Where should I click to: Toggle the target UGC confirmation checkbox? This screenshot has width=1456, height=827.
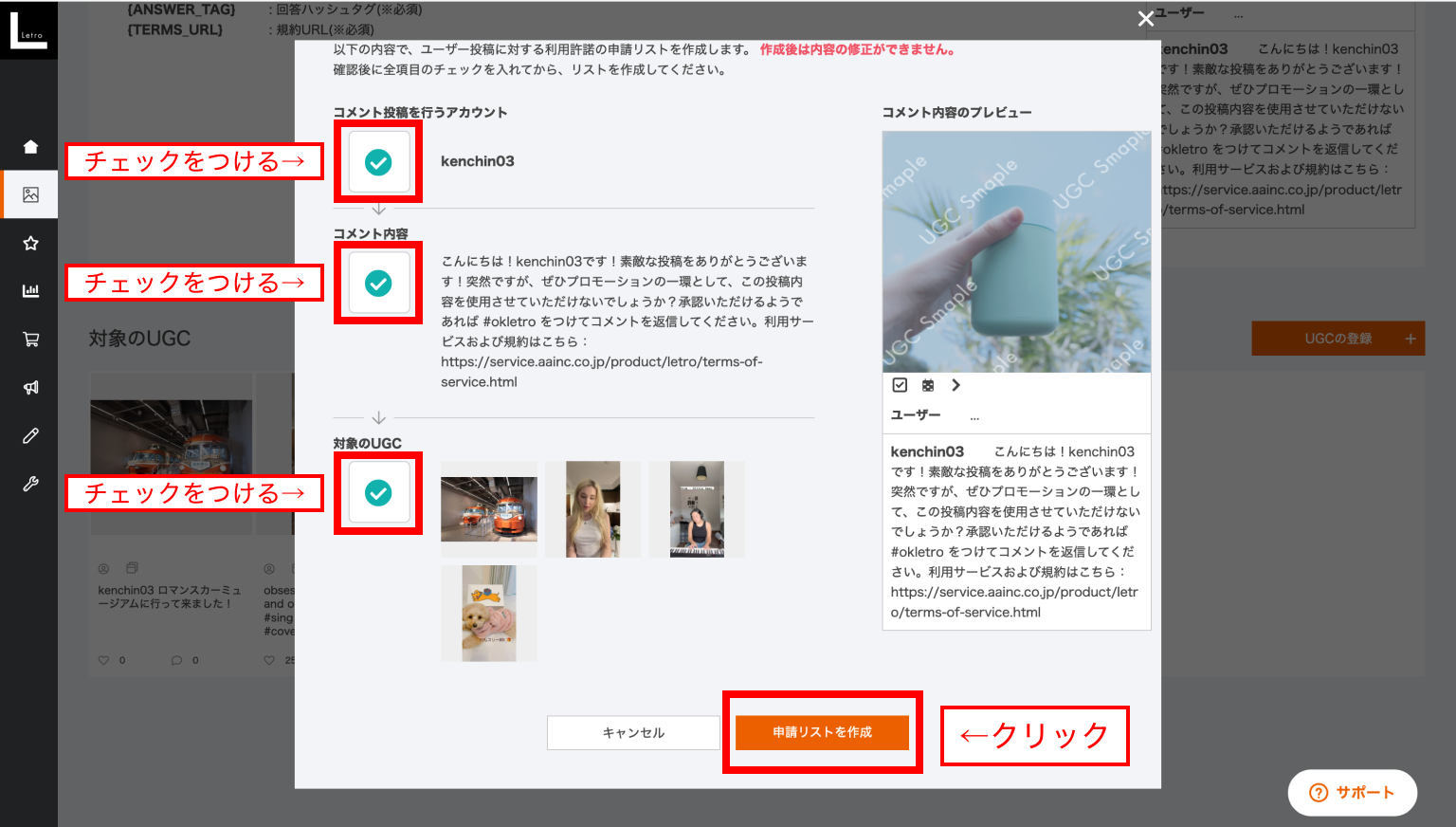tap(378, 492)
